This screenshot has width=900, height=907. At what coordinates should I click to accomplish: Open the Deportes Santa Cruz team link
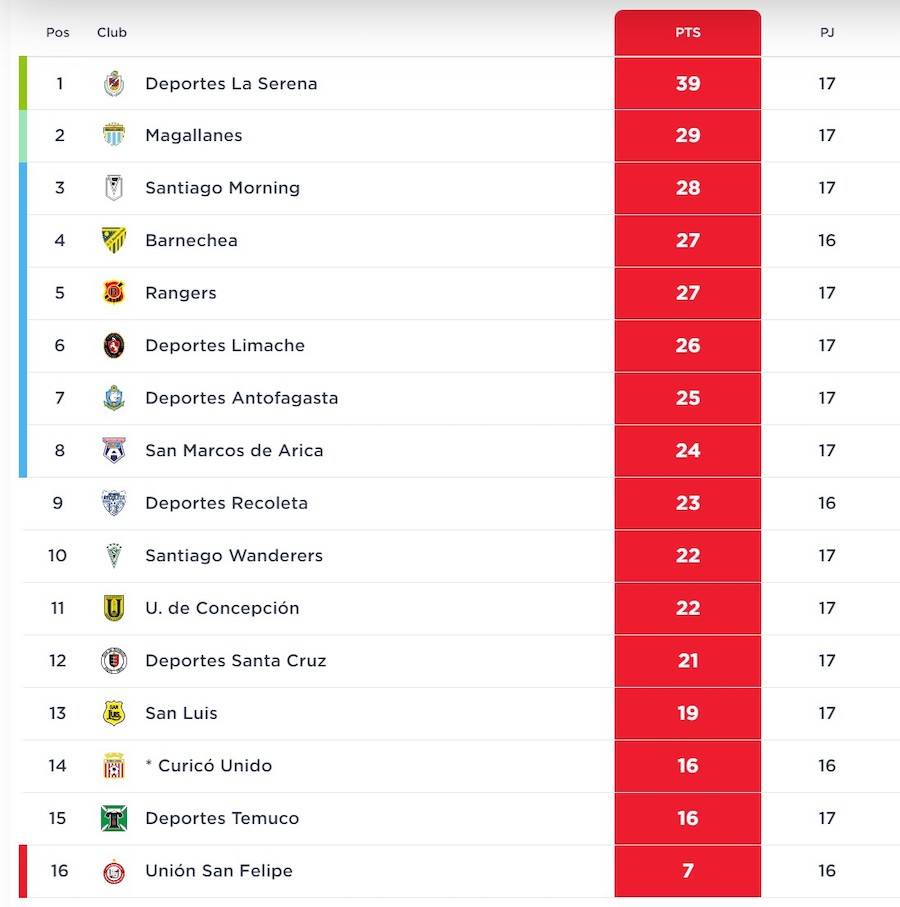point(235,660)
